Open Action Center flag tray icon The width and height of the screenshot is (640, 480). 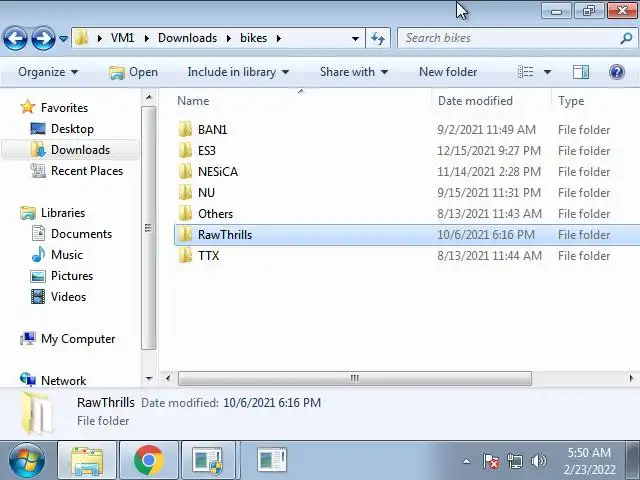click(x=491, y=461)
